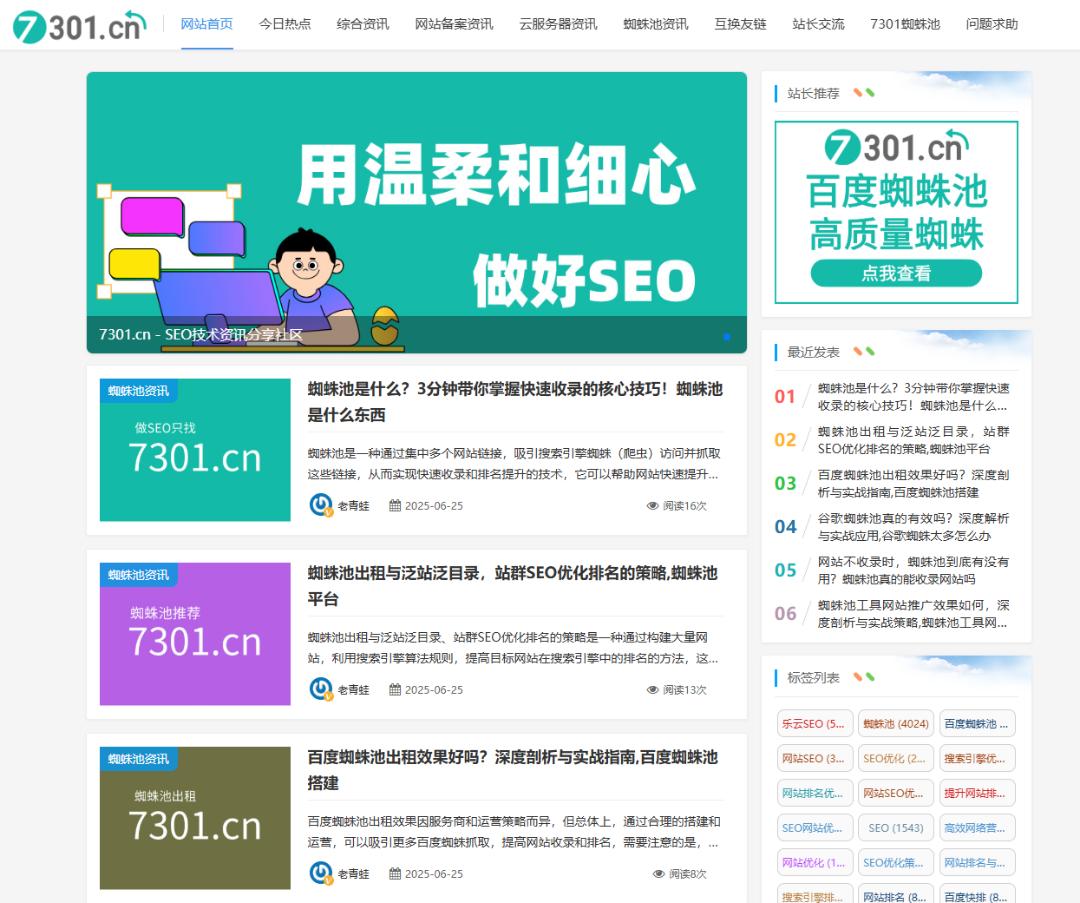
Task: Click author name 老青蛙 under 蜘蛛池是什么 article
Action: click(x=353, y=506)
